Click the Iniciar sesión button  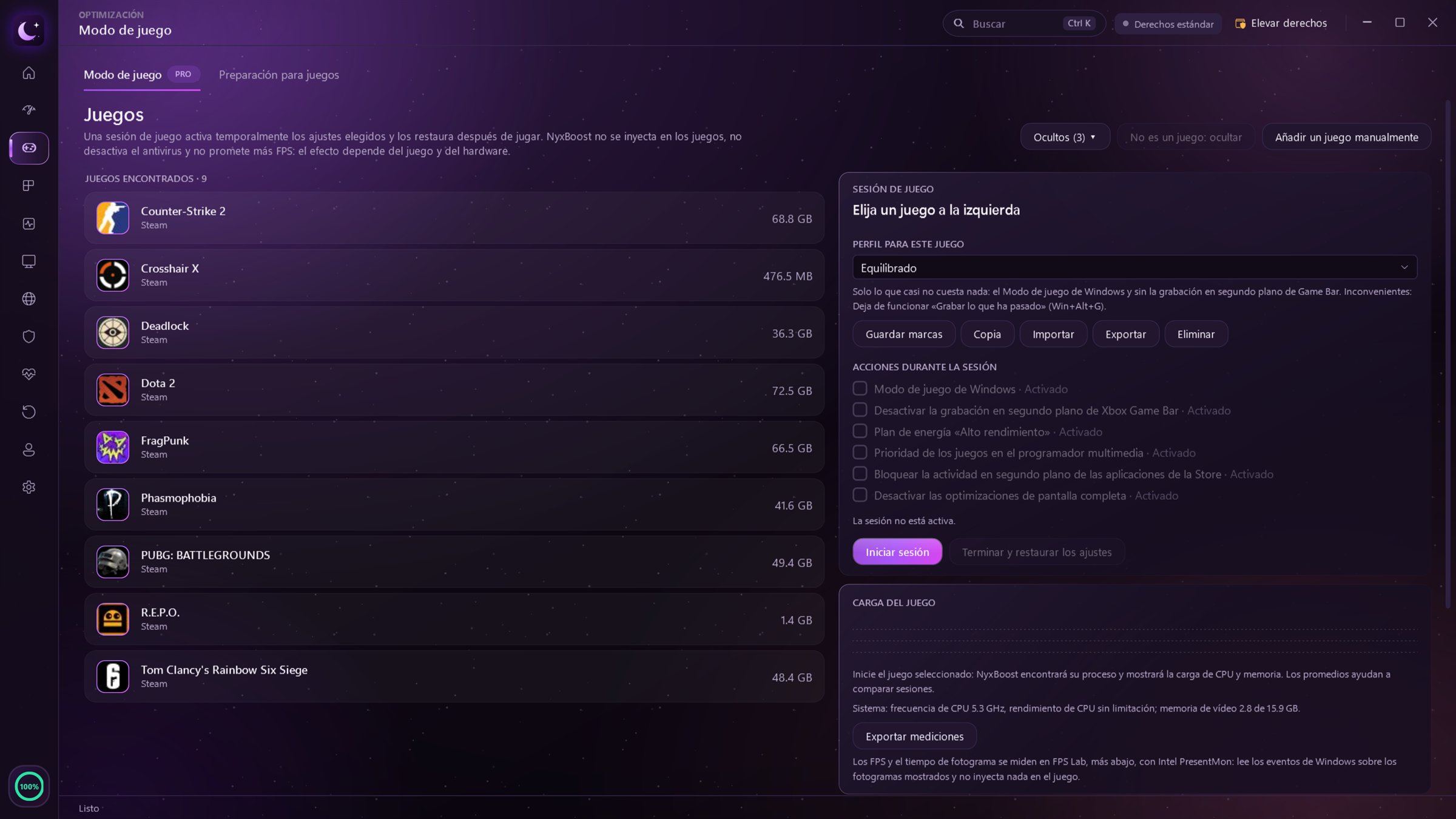[x=897, y=552]
